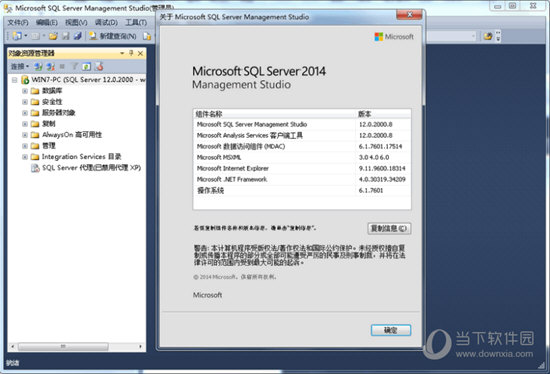The height and width of the screenshot is (374, 550).
Task: Open the Object Explorer window position dropdown
Action: click(122, 53)
